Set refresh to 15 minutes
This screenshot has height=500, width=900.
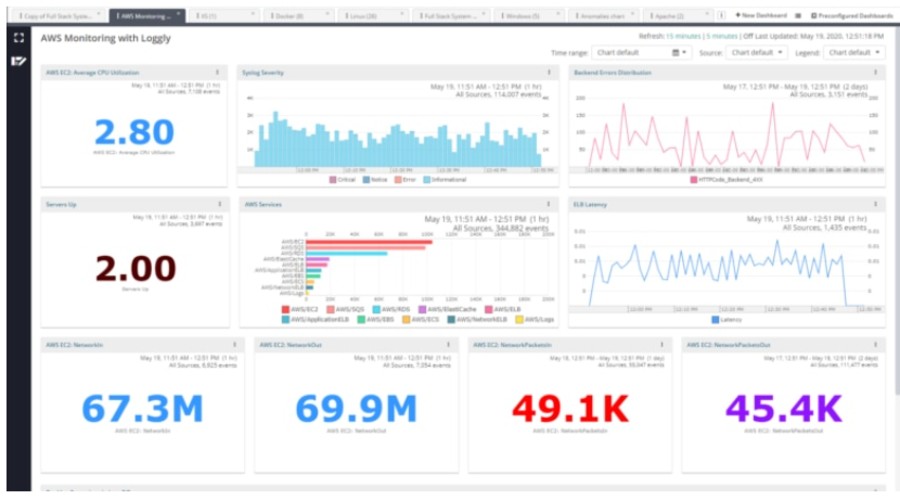click(683, 36)
